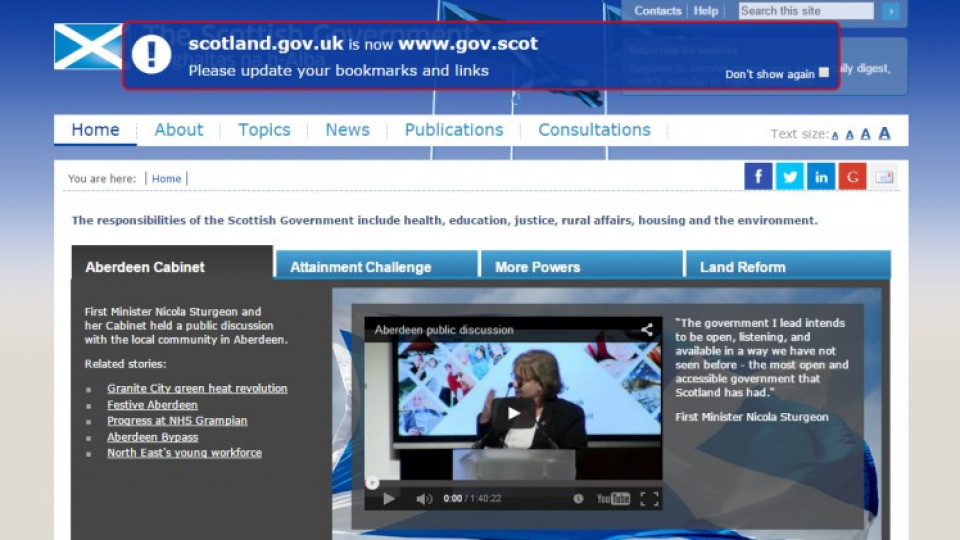Screen dimensions: 960x540
Task: Click the www.gov.scot text in banner
Action: [x=468, y=43]
